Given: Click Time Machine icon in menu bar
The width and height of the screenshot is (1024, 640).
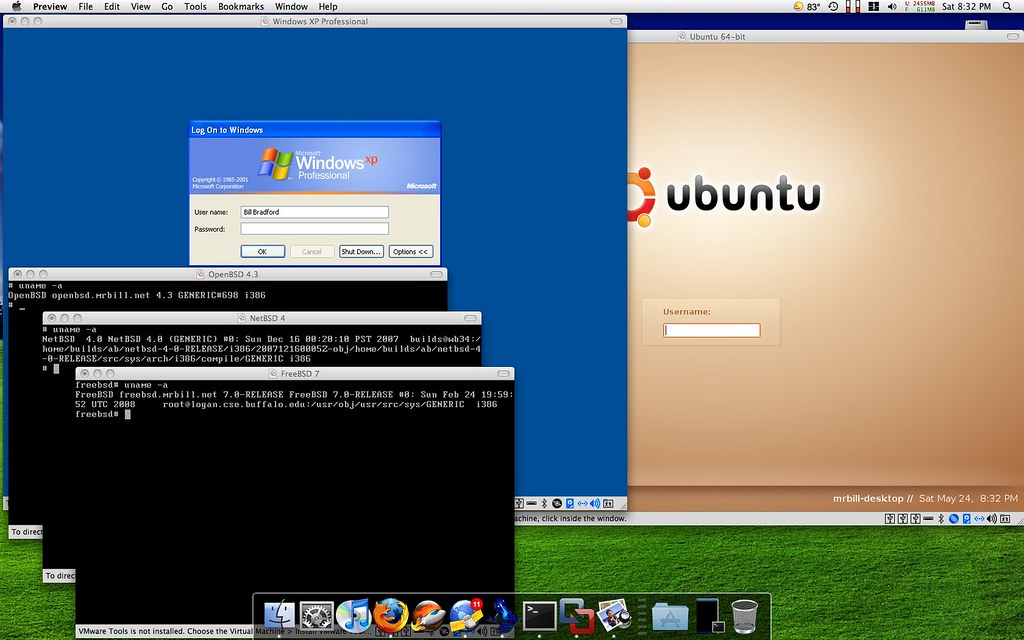Looking at the screenshot, I should point(831,7).
